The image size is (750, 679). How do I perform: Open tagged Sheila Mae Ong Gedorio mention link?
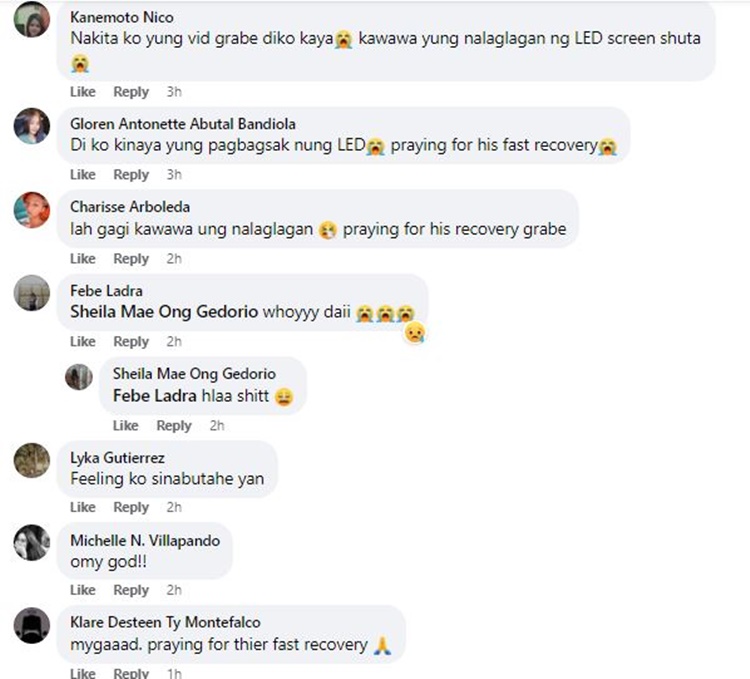coord(164,312)
